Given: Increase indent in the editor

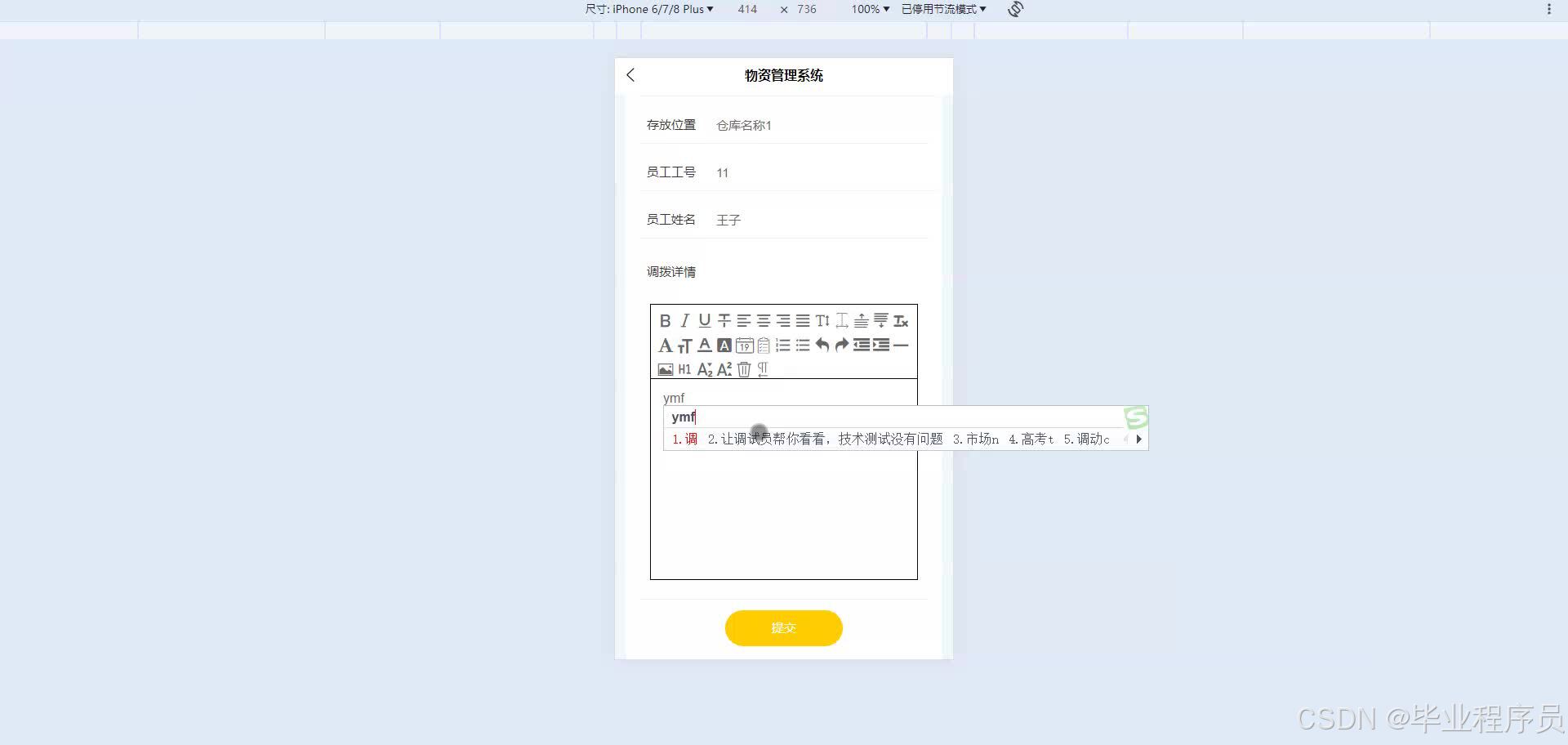Looking at the screenshot, I should (x=880, y=346).
